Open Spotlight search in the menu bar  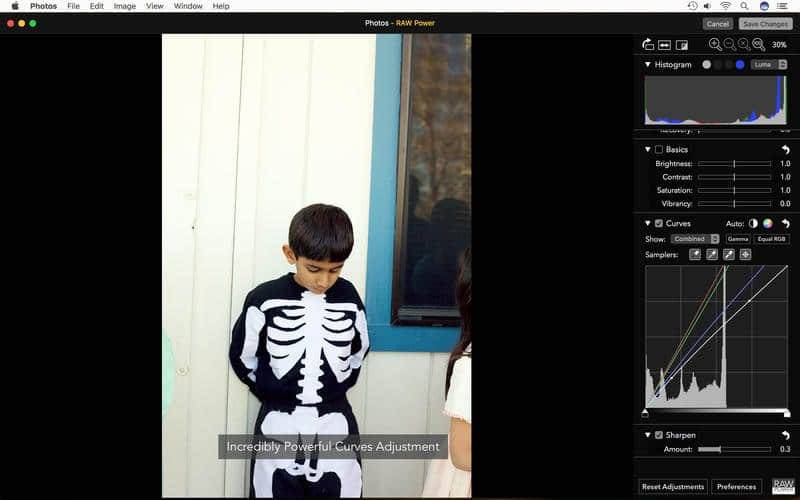pyautogui.click(x=744, y=6)
